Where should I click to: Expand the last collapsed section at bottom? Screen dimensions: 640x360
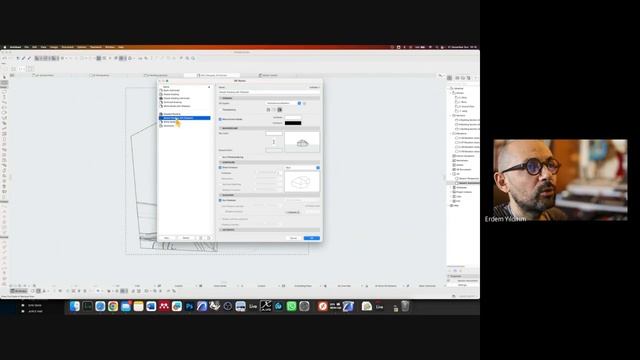[269, 230]
